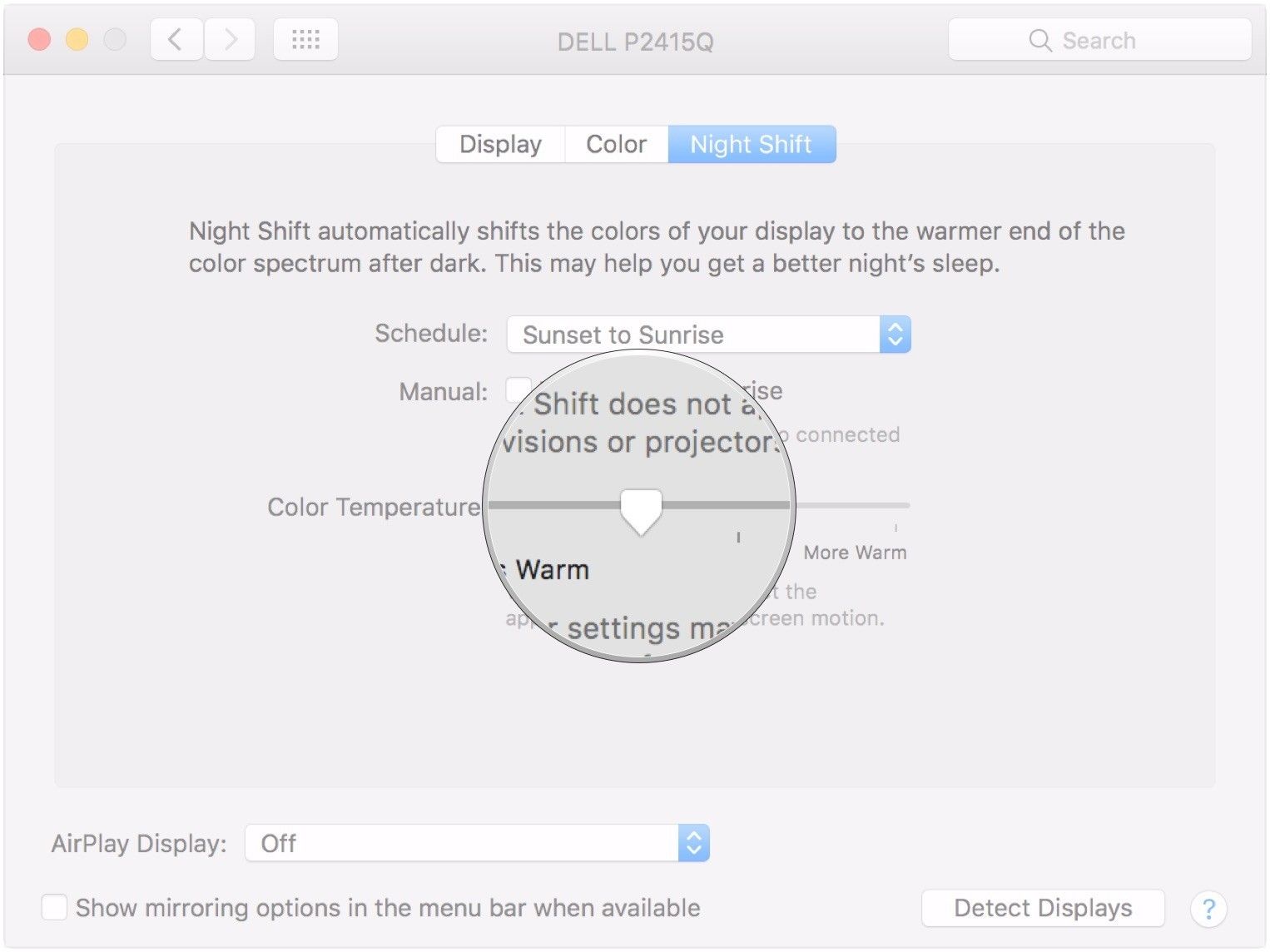Click the blue arrows on AirPlay Display menu
Image resolution: width=1270 pixels, height=952 pixels.
693,843
